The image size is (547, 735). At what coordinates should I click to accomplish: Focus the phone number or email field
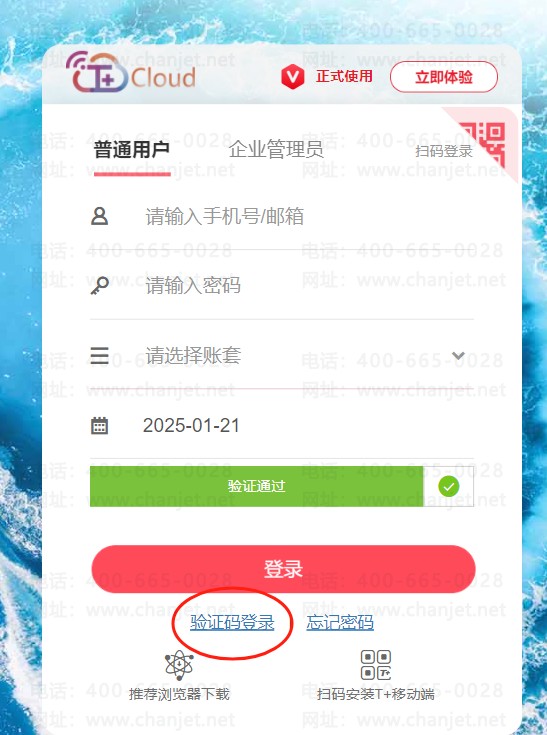(282, 217)
